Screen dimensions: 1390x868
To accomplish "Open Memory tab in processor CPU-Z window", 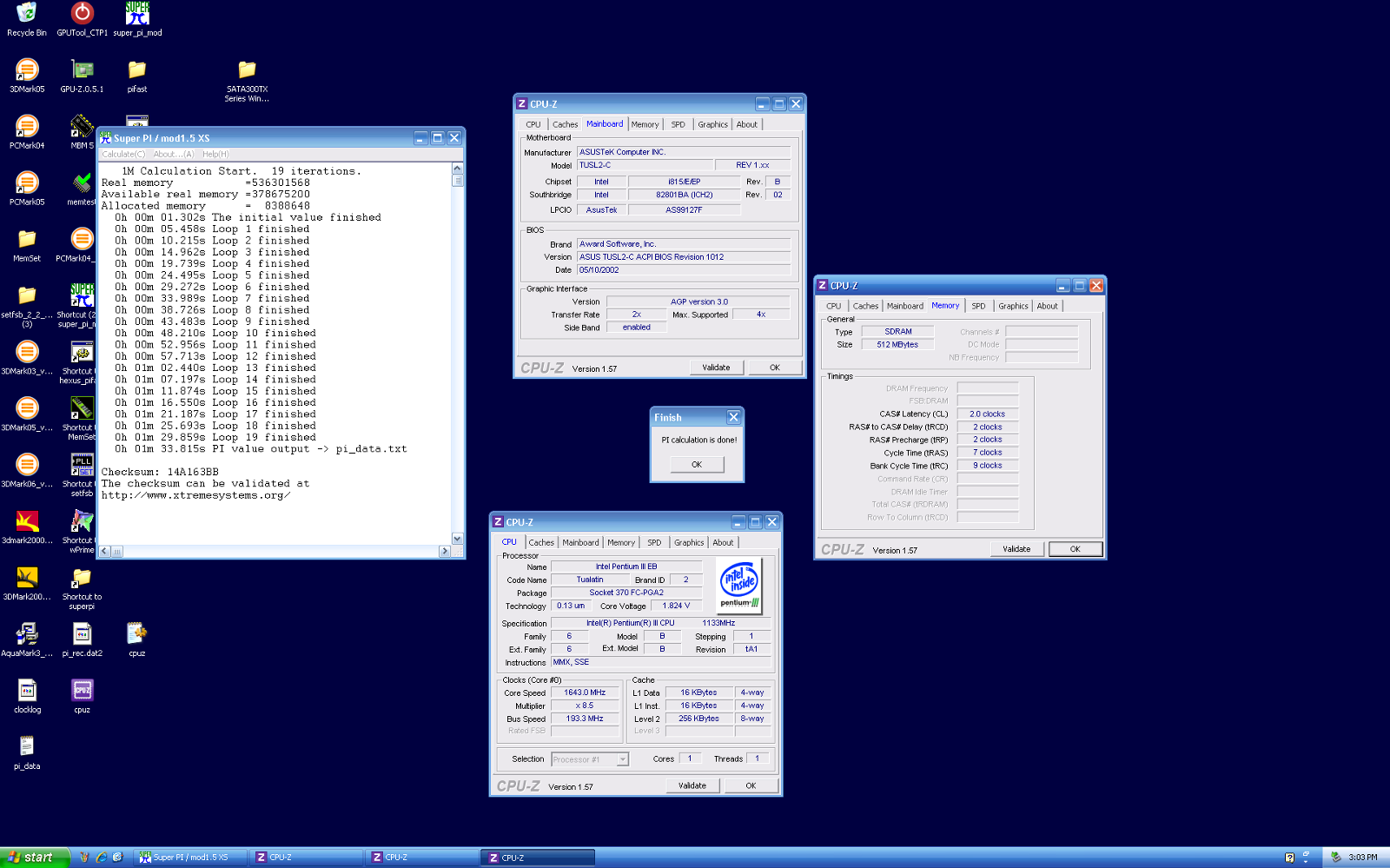I will tap(621, 542).
